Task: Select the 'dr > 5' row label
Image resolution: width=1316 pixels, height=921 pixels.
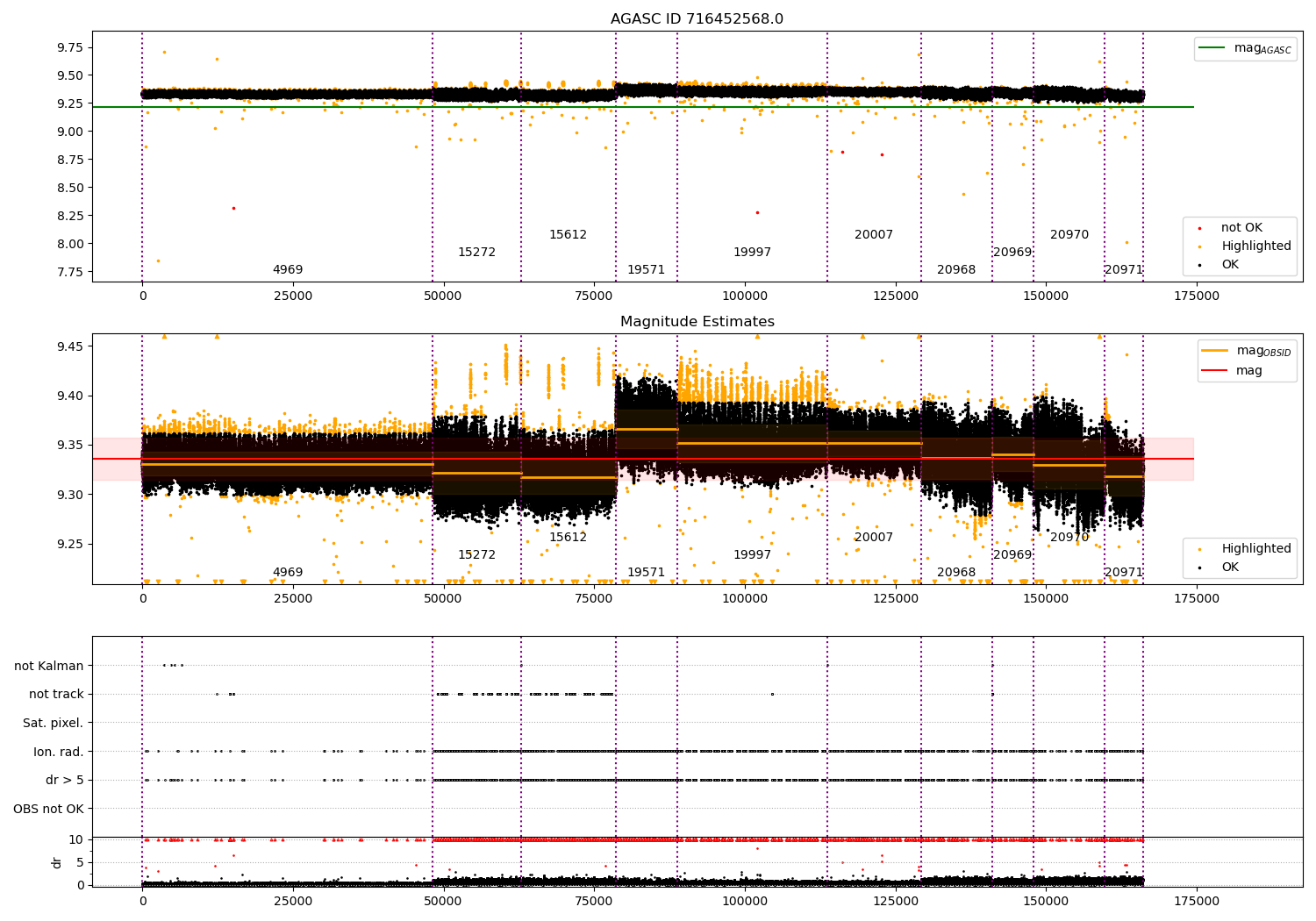Action: point(65,780)
